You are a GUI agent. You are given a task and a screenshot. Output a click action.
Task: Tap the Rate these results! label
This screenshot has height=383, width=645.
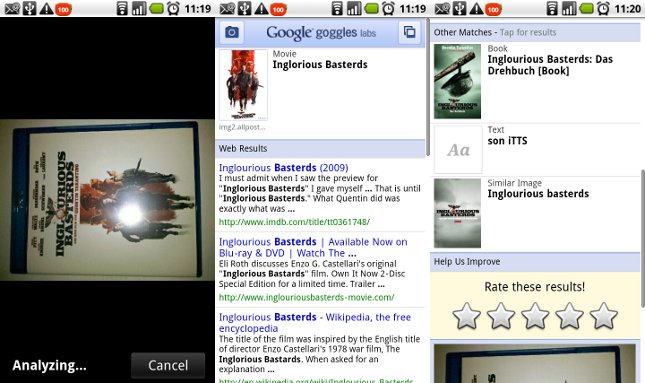[534, 287]
